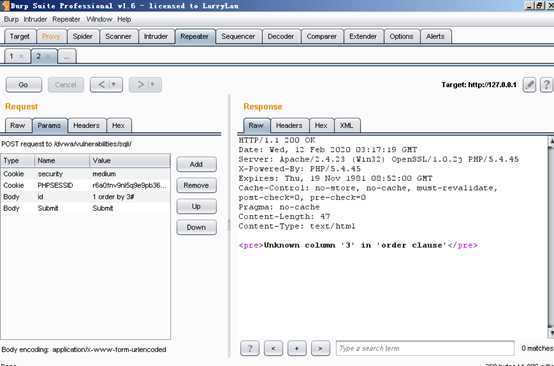Add a new request parameter
554x366 pixels.
[196, 164]
